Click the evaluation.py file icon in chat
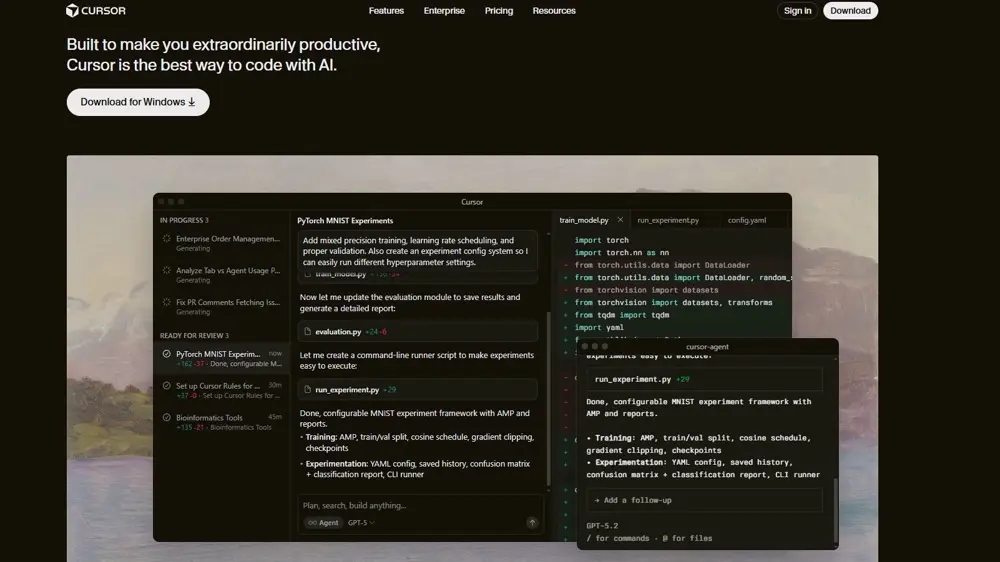Image resolution: width=1000 pixels, height=562 pixels. point(308,331)
